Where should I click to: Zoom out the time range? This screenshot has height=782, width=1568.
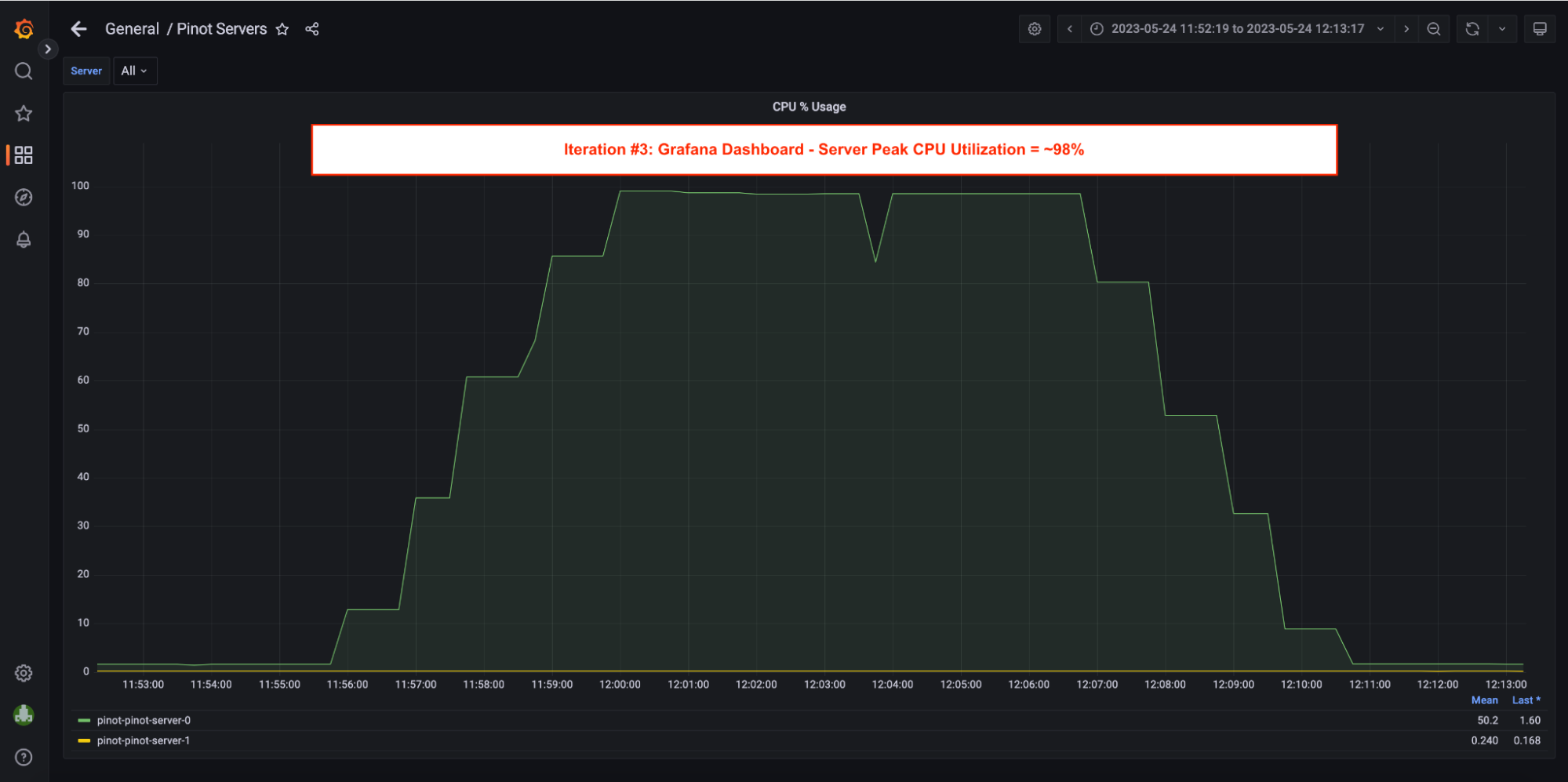click(x=1434, y=28)
